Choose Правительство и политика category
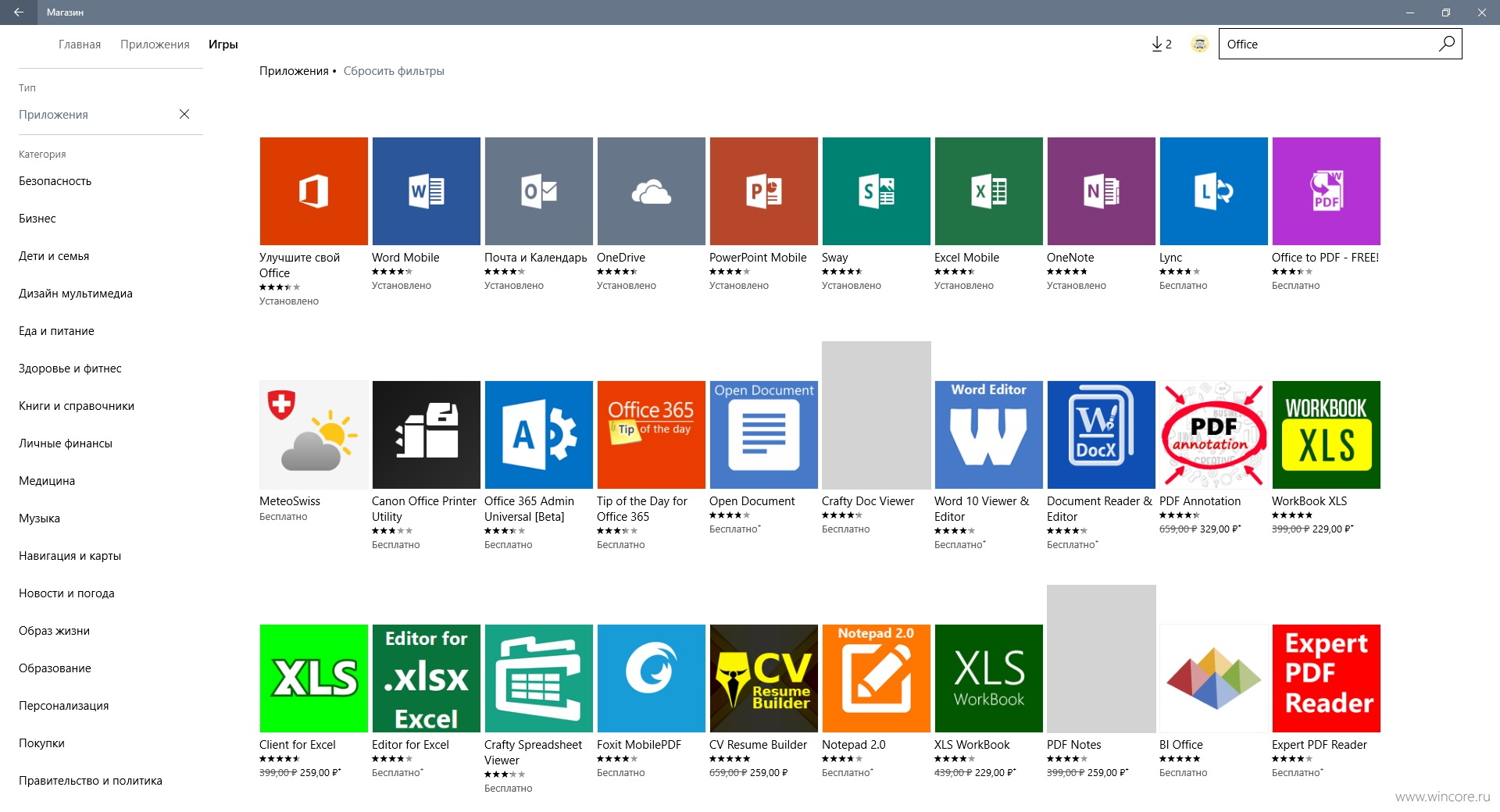This screenshot has height=812, width=1500. [91, 781]
